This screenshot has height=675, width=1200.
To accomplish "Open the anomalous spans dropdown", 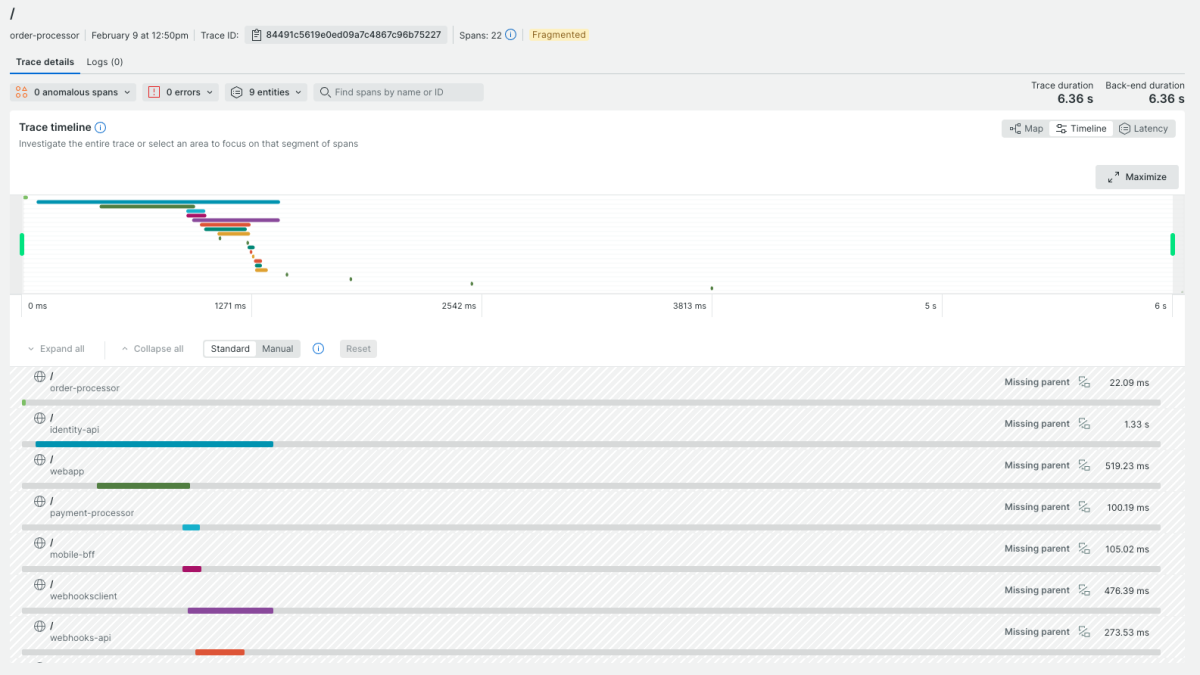I will coord(74,92).
